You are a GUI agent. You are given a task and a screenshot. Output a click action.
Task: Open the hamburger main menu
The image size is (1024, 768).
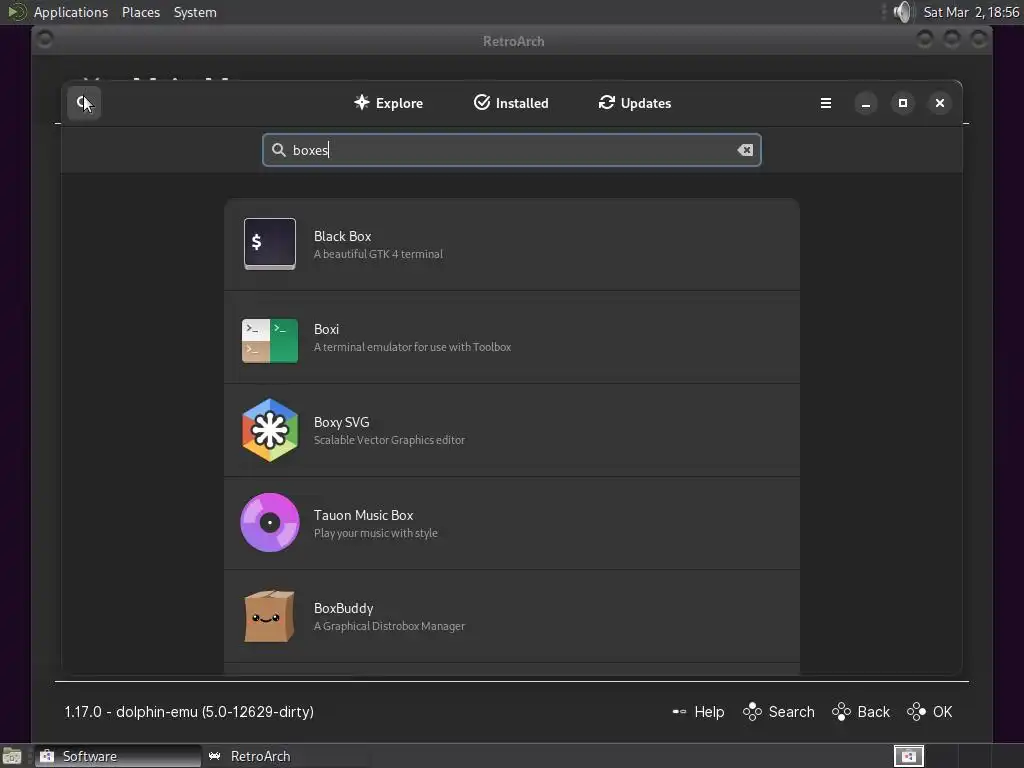(x=825, y=103)
